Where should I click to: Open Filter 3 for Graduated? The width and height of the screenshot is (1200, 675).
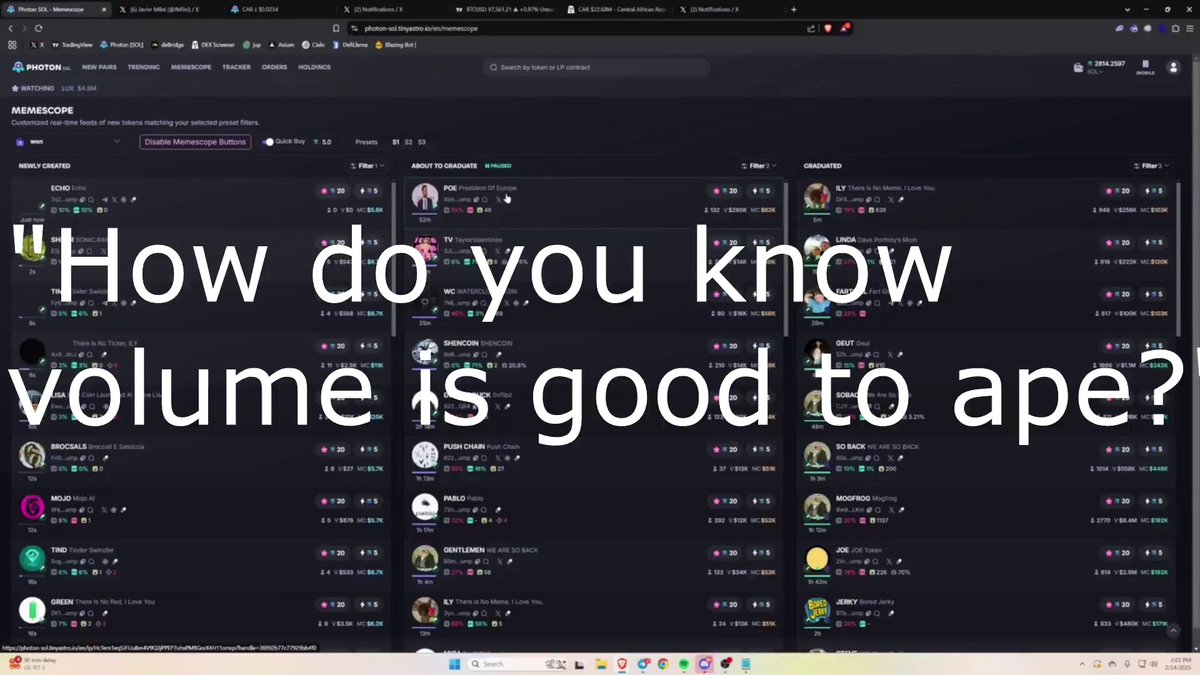[x=1151, y=166]
